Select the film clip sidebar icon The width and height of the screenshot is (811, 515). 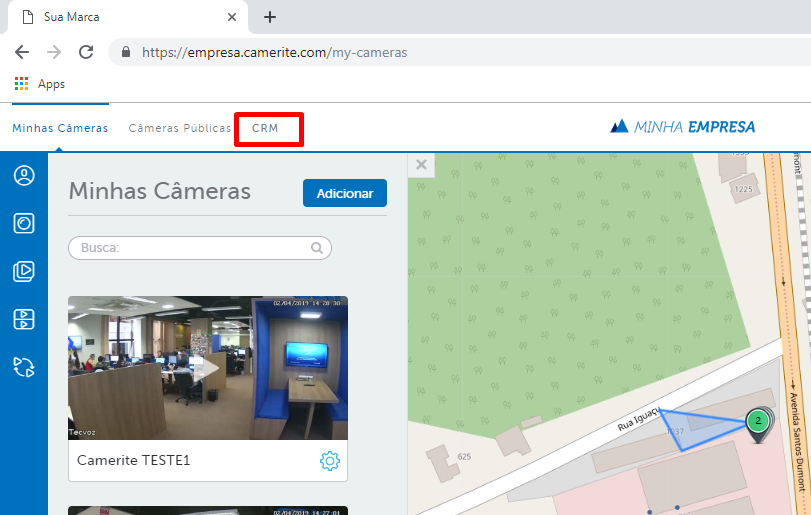(x=24, y=319)
